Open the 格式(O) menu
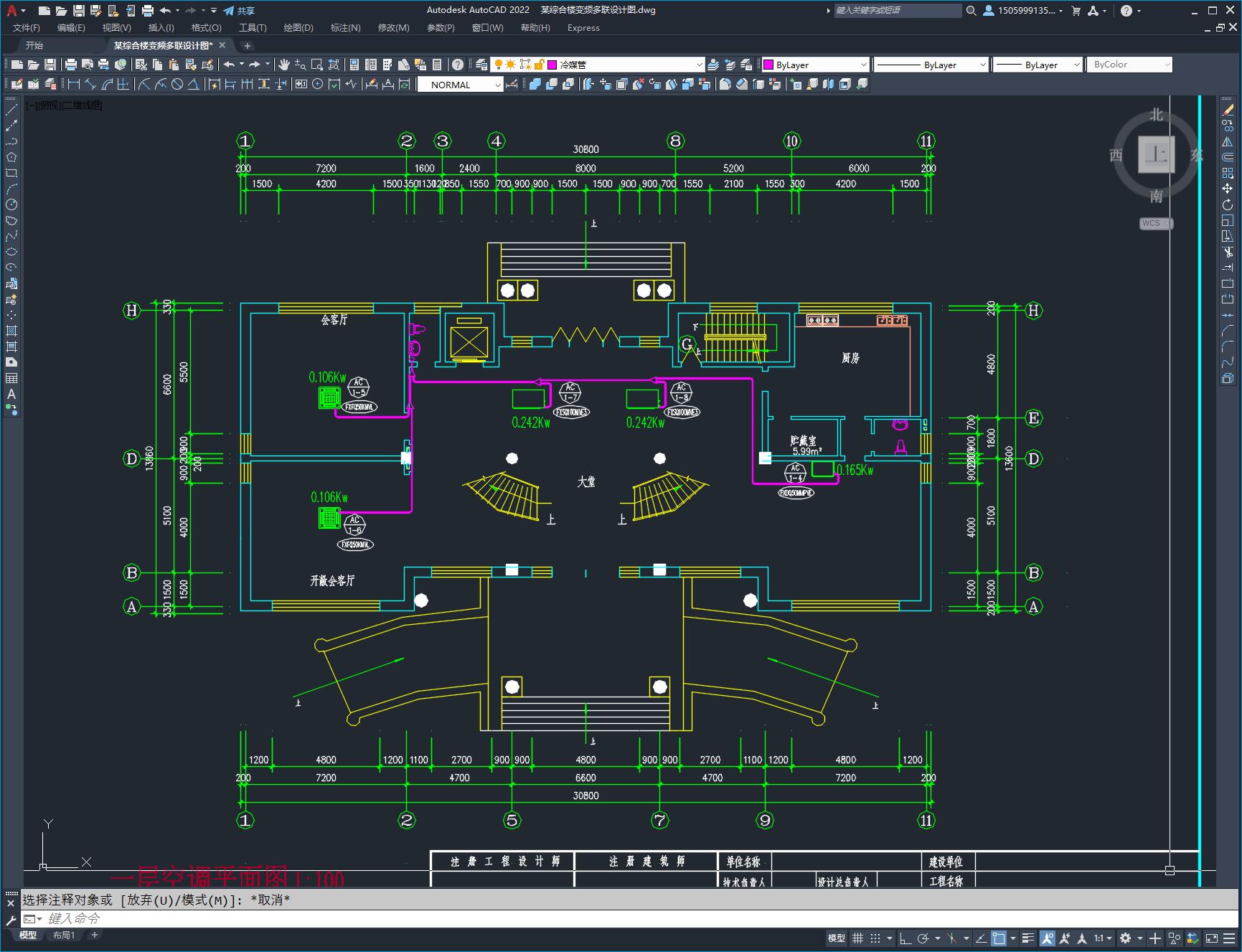This screenshot has height=952, width=1242. click(x=207, y=28)
